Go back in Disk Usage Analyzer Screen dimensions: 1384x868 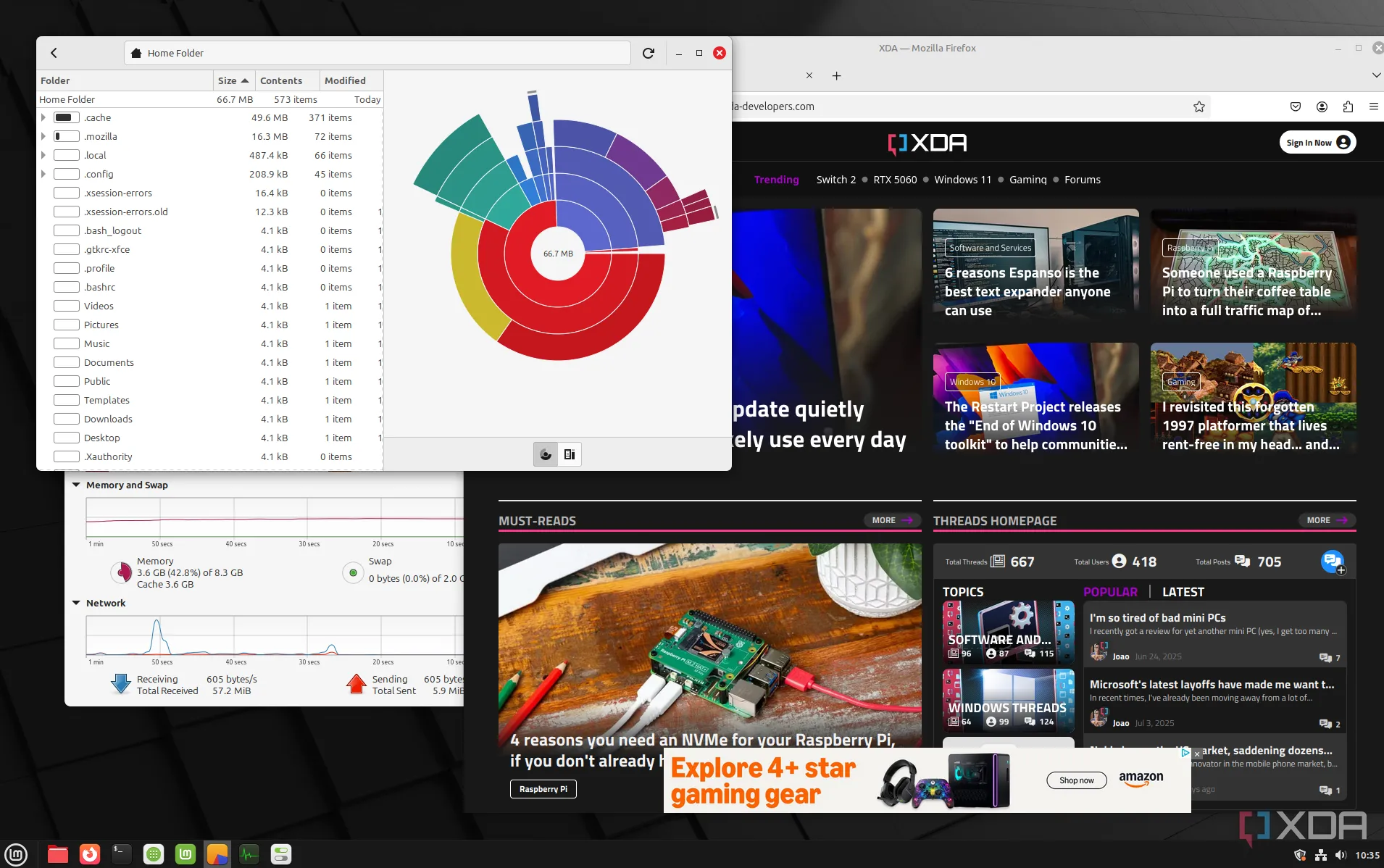[54, 52]
